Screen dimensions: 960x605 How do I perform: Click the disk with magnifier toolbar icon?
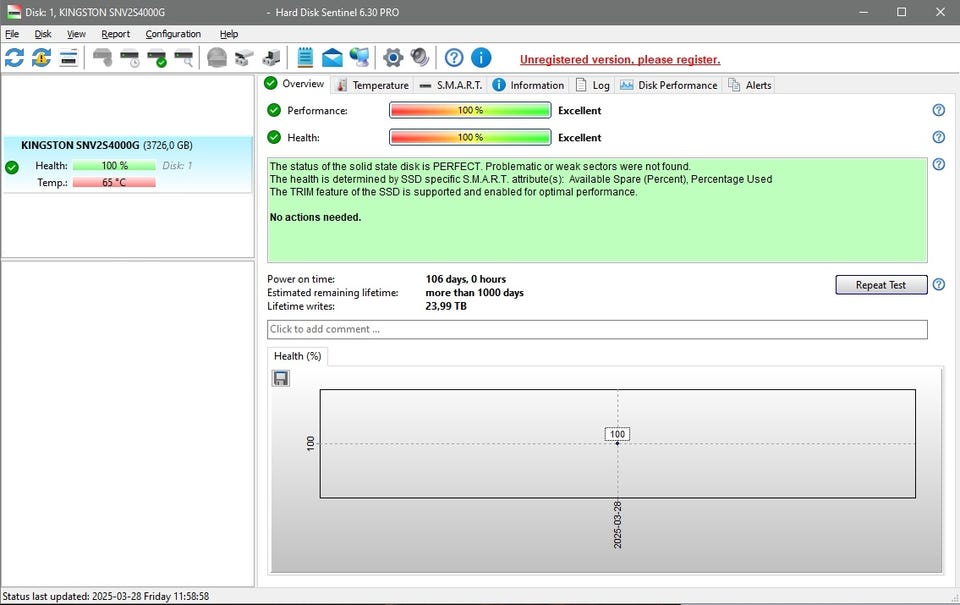pos(184,58)
